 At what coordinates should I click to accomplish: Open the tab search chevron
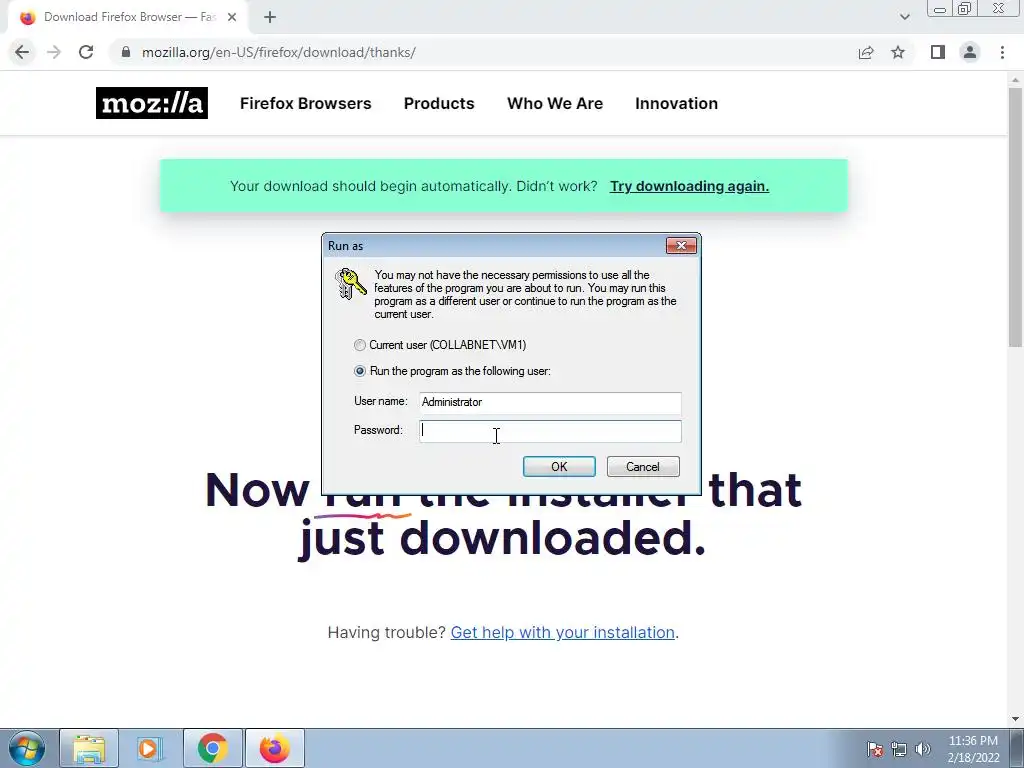(x=904, y=17)
